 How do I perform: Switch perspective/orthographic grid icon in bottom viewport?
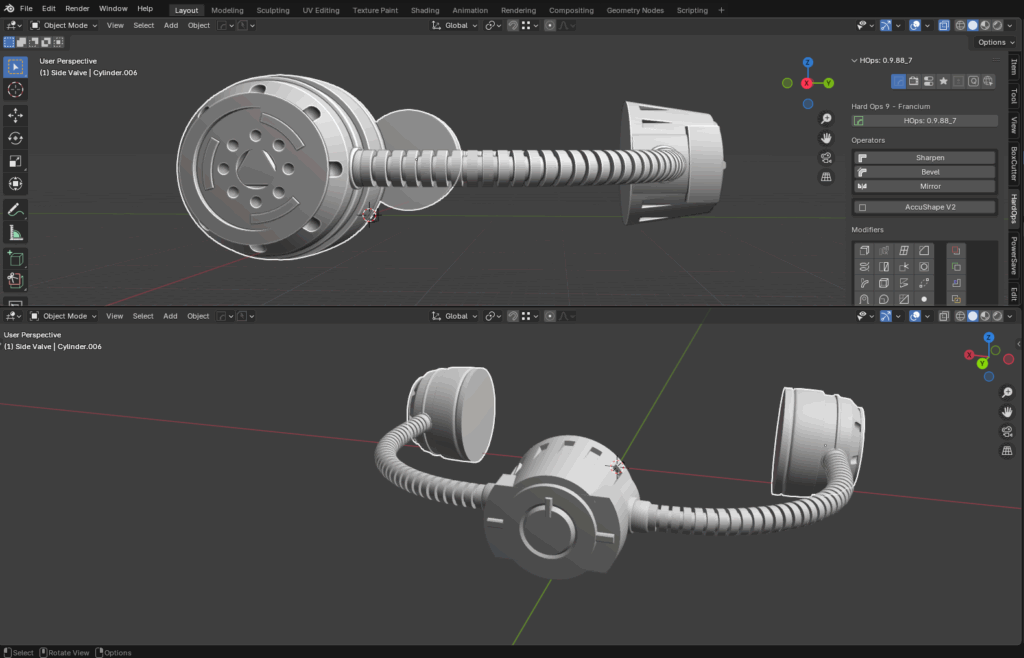1007,451
